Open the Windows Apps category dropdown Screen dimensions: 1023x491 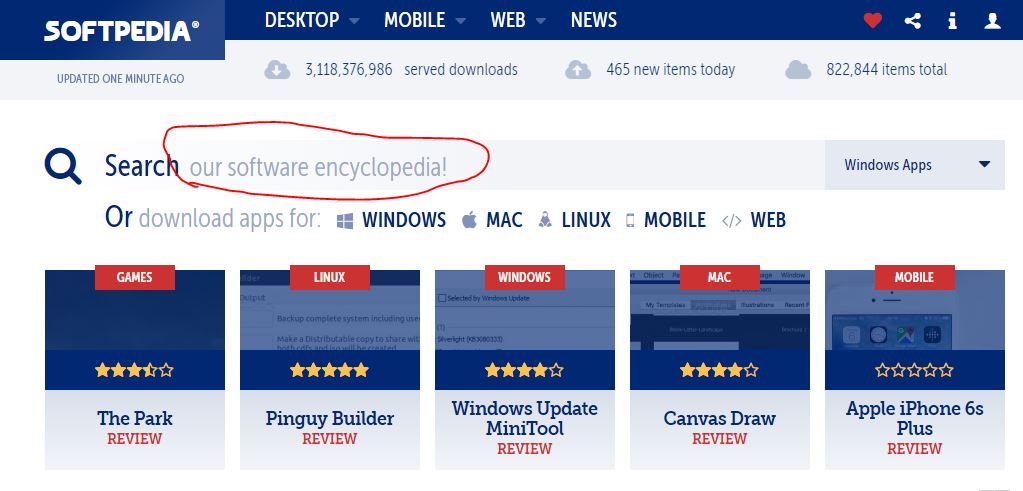tap(915, 165)
